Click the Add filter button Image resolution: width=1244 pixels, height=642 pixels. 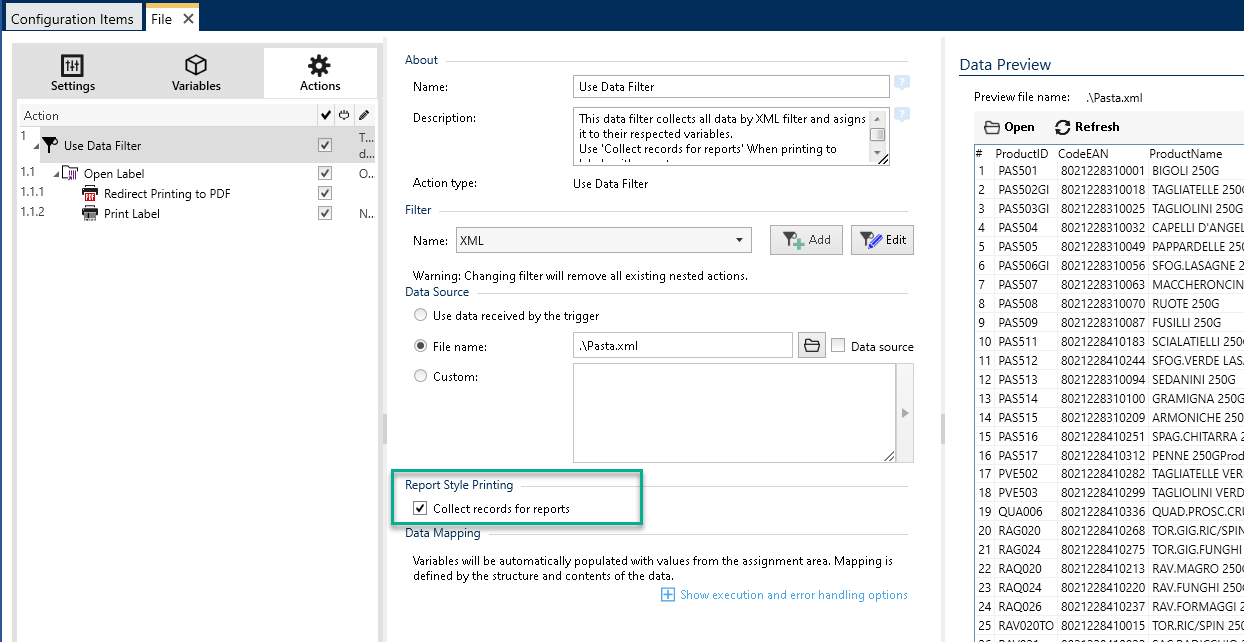point(806,240)
